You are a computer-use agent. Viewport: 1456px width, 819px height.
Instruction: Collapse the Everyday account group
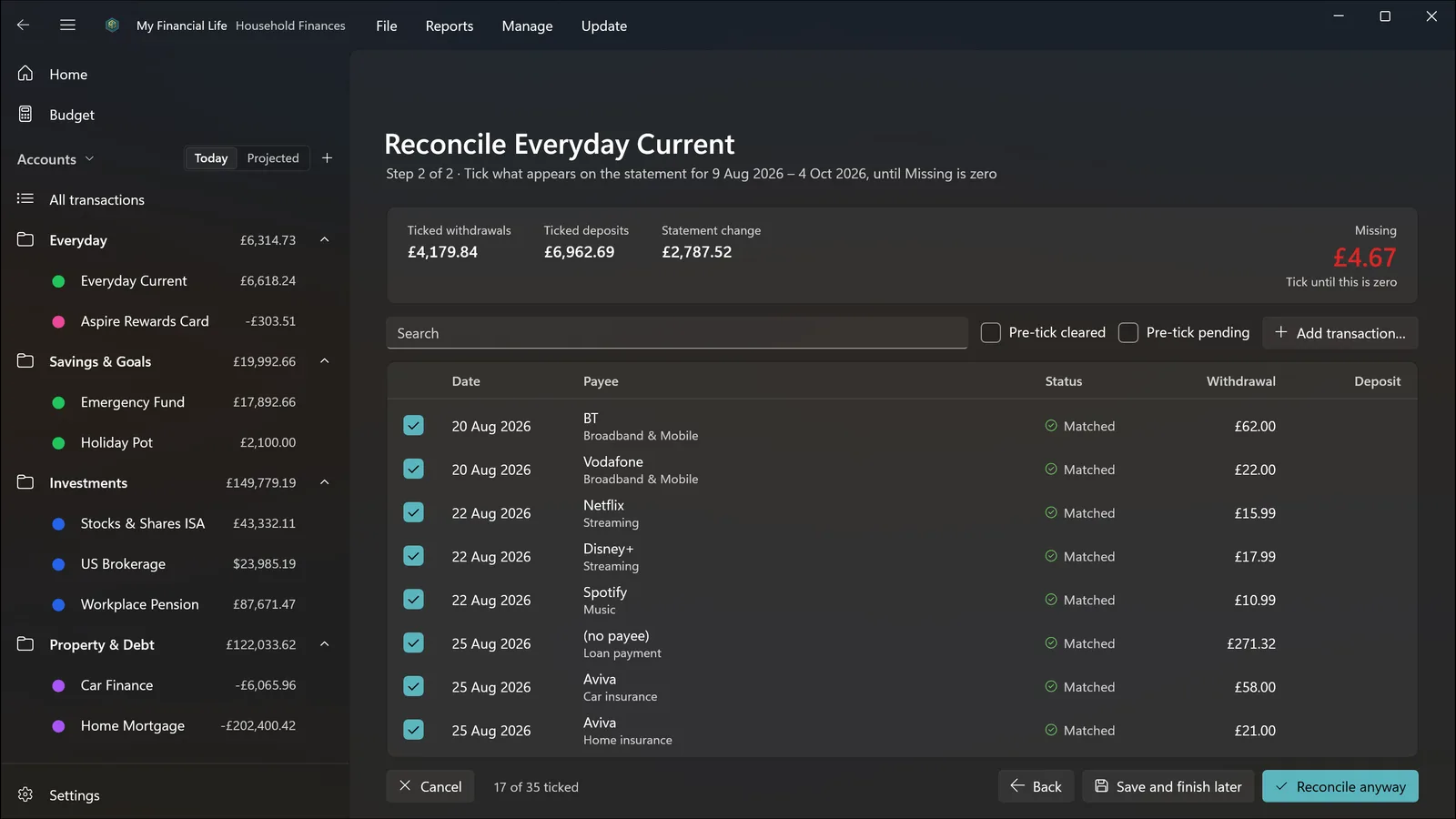[x=325, y=239]
